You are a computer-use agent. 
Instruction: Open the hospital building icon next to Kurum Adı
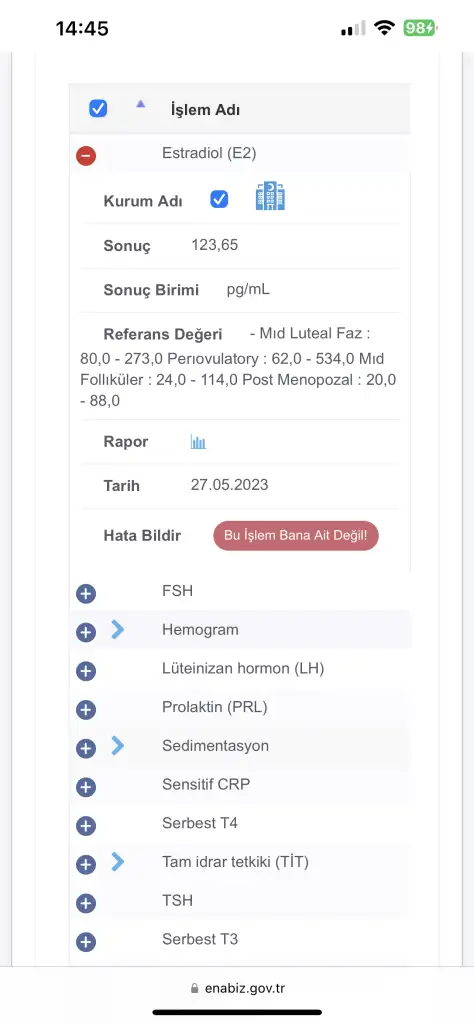[x=270, y=196]
